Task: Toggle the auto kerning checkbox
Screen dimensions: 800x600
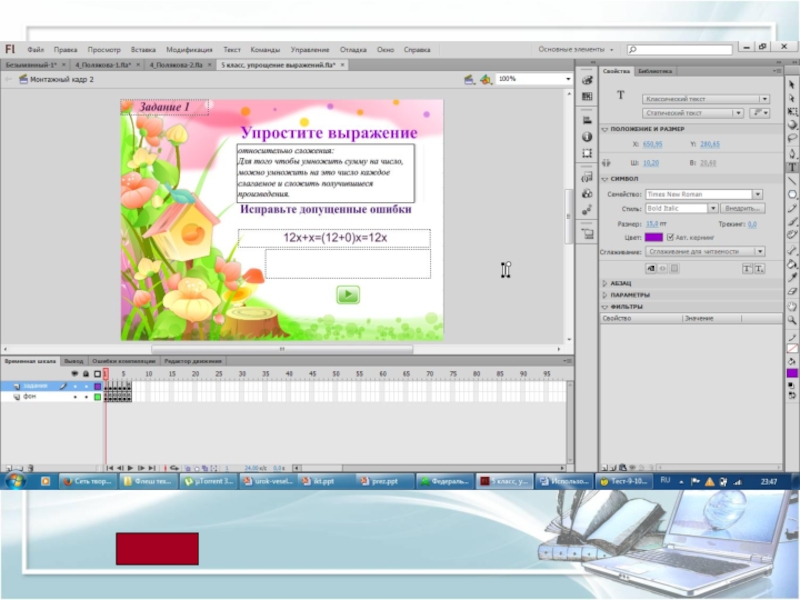Action: [x=671, y=237]
